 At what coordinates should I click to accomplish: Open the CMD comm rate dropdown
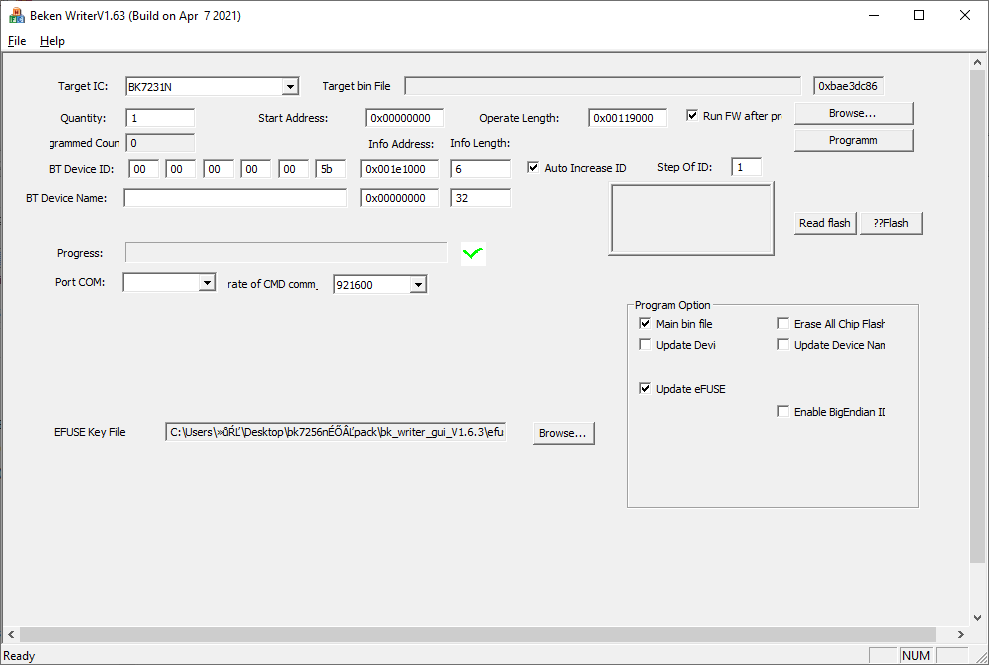[419, 283]
